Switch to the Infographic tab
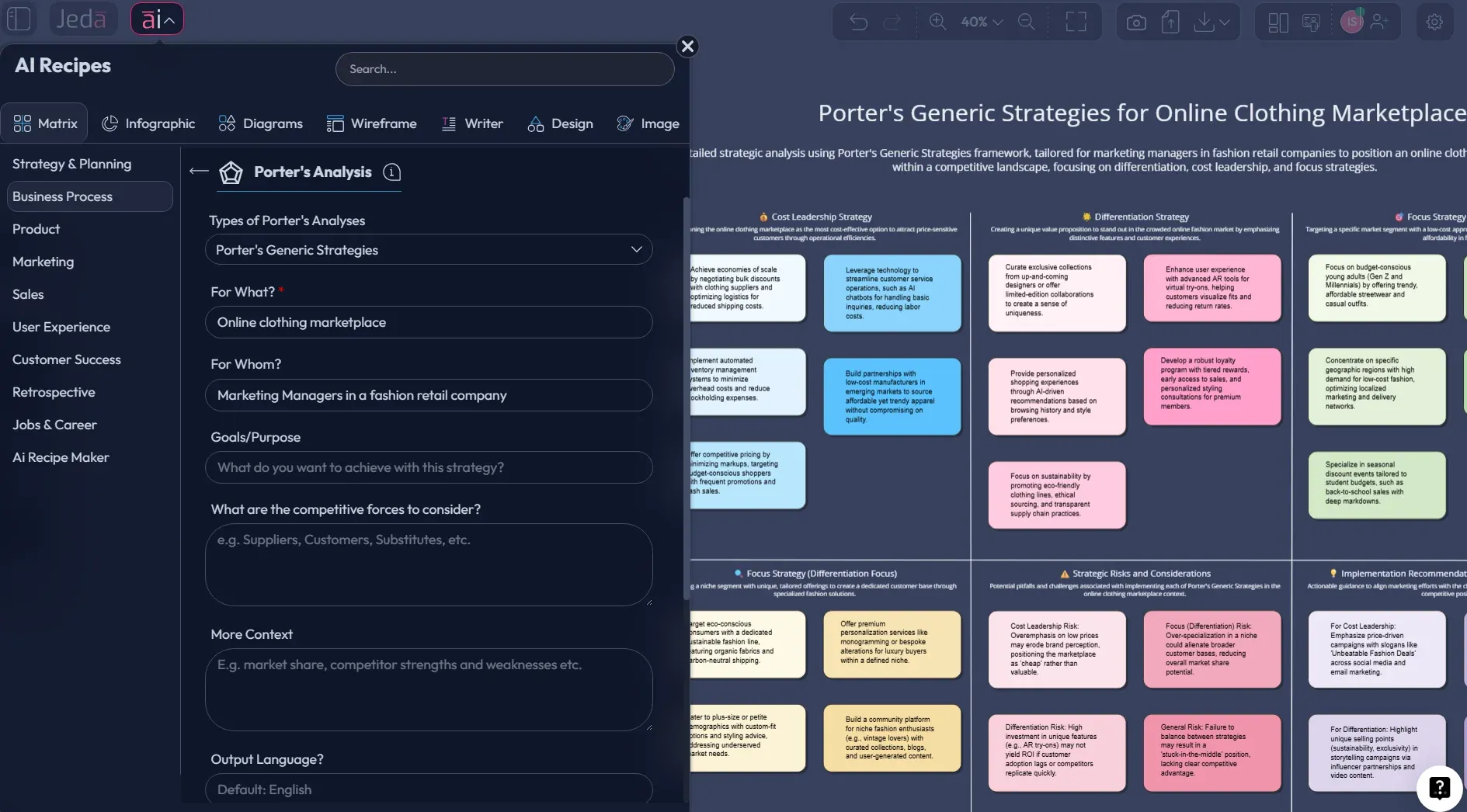This screenshot has height=812, width=1467. (x=149, y=123)
